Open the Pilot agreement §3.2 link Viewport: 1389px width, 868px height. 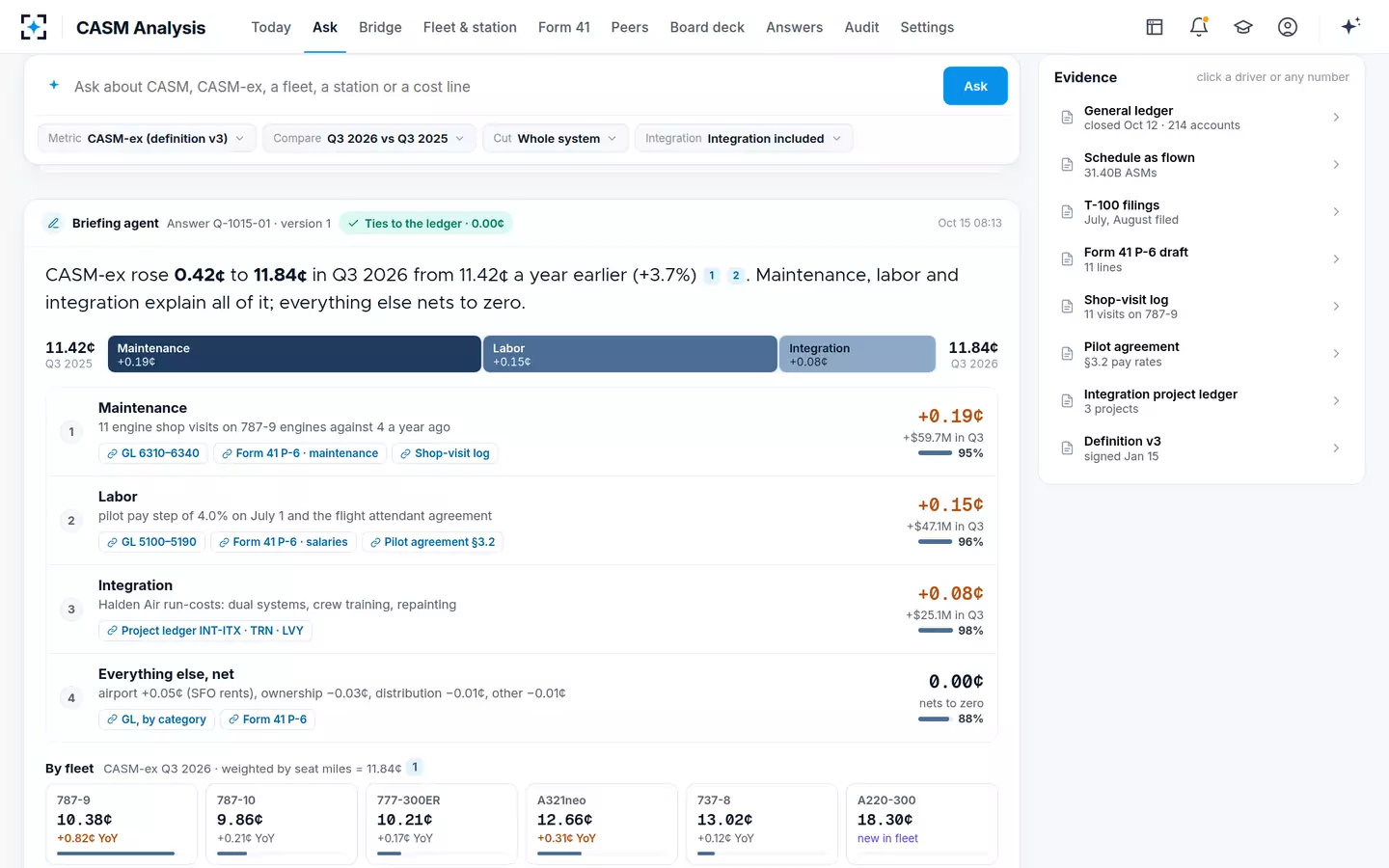tap(432, 542)
